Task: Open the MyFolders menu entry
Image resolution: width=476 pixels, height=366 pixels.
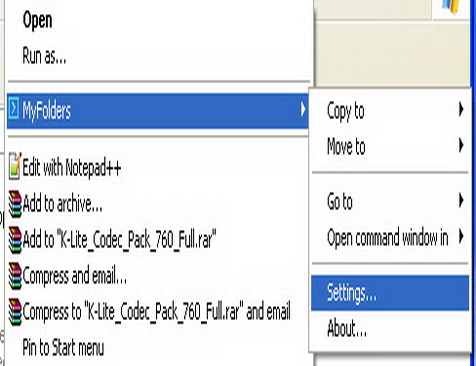Action: (x=157, y=111)
